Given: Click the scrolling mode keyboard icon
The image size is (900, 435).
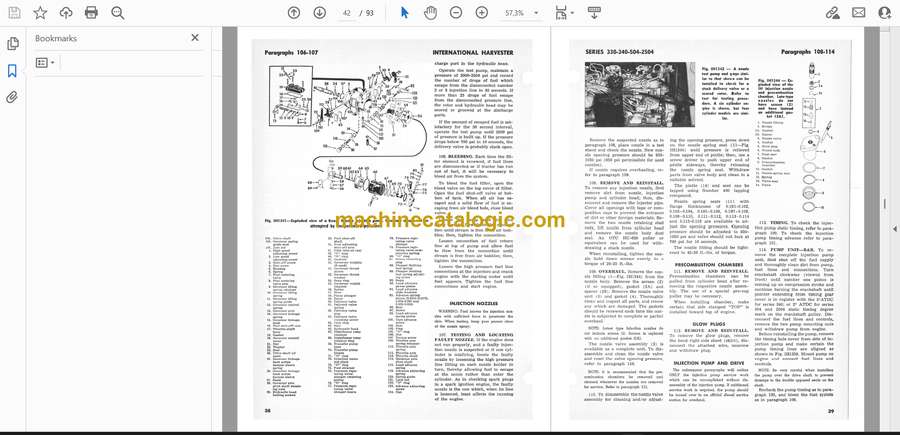Looking at the screenshot, I should pyautogui.click(x=594, y=13).
